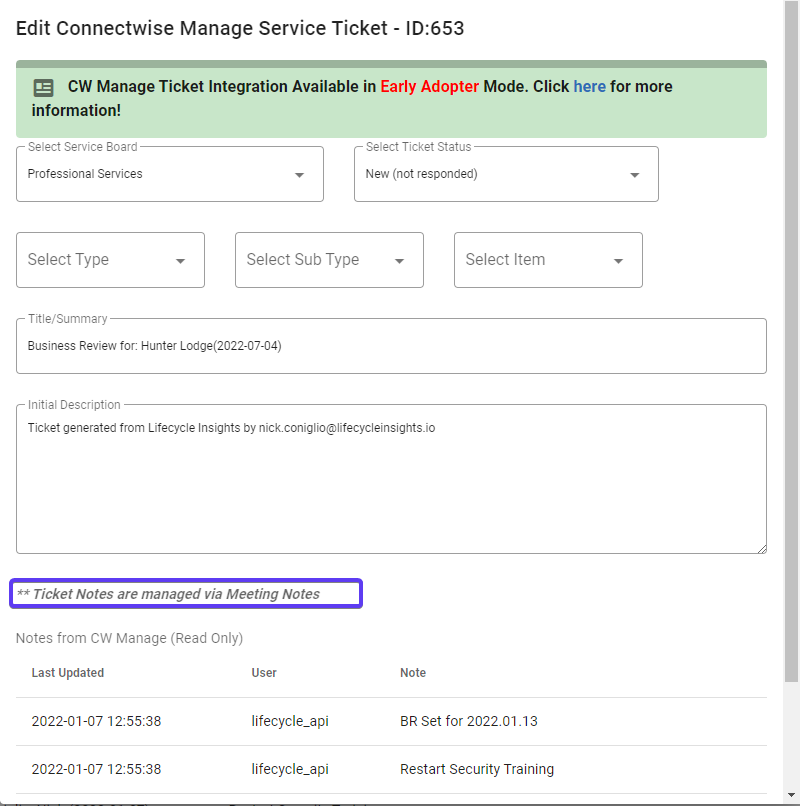The image size is (800, 806).
Task: Click the vertical scrollbar thumb
Action: click(x=792, y=341)
